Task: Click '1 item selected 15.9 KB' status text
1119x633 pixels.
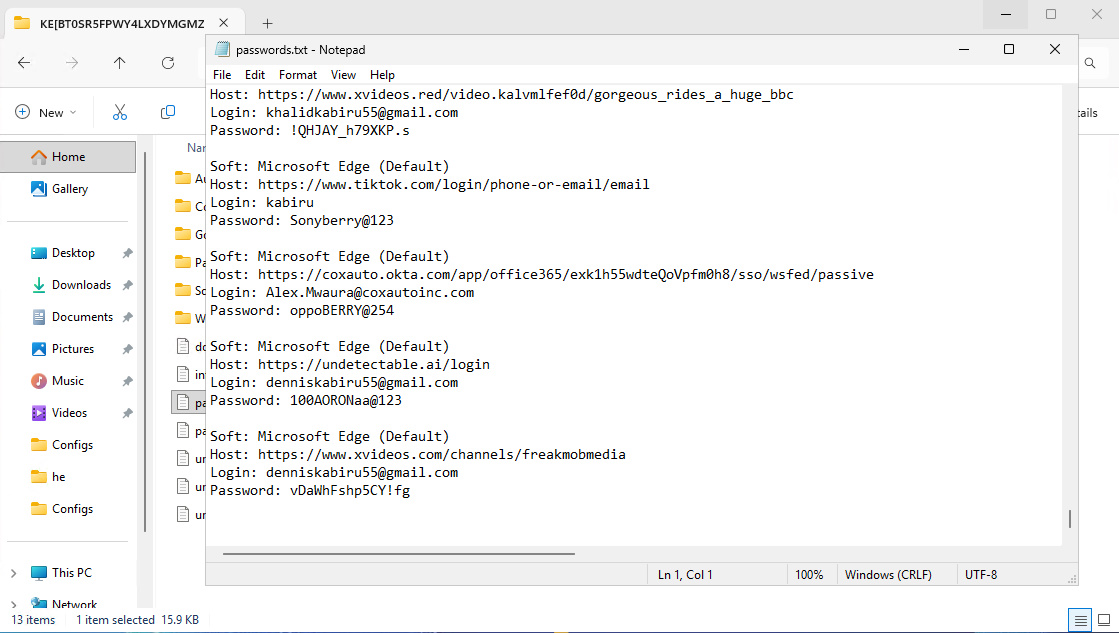Action: [137, 619]
